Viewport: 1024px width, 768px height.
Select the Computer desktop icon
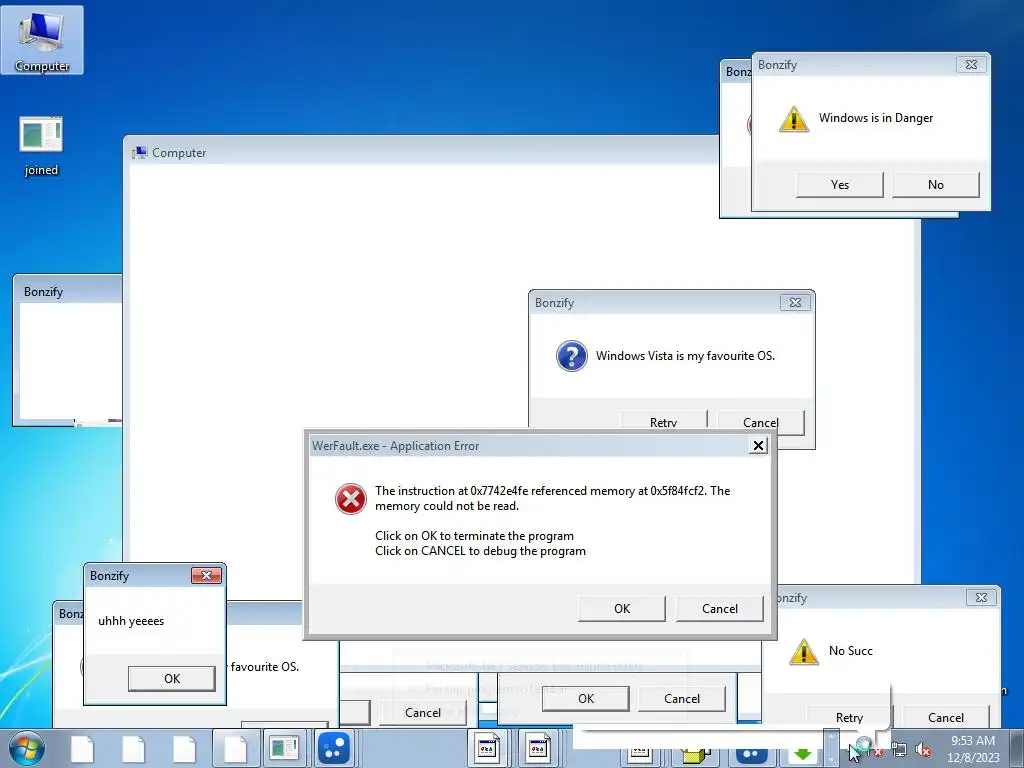[x=42, y=40]
